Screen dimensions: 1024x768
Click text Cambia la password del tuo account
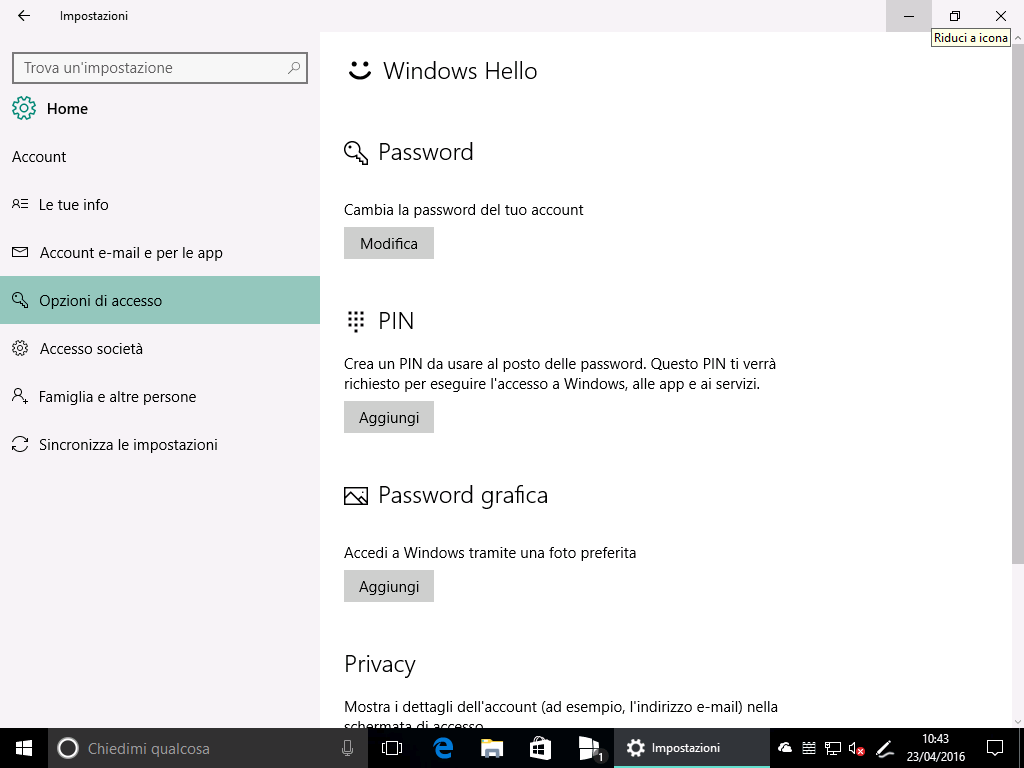[x=464, y=210]
